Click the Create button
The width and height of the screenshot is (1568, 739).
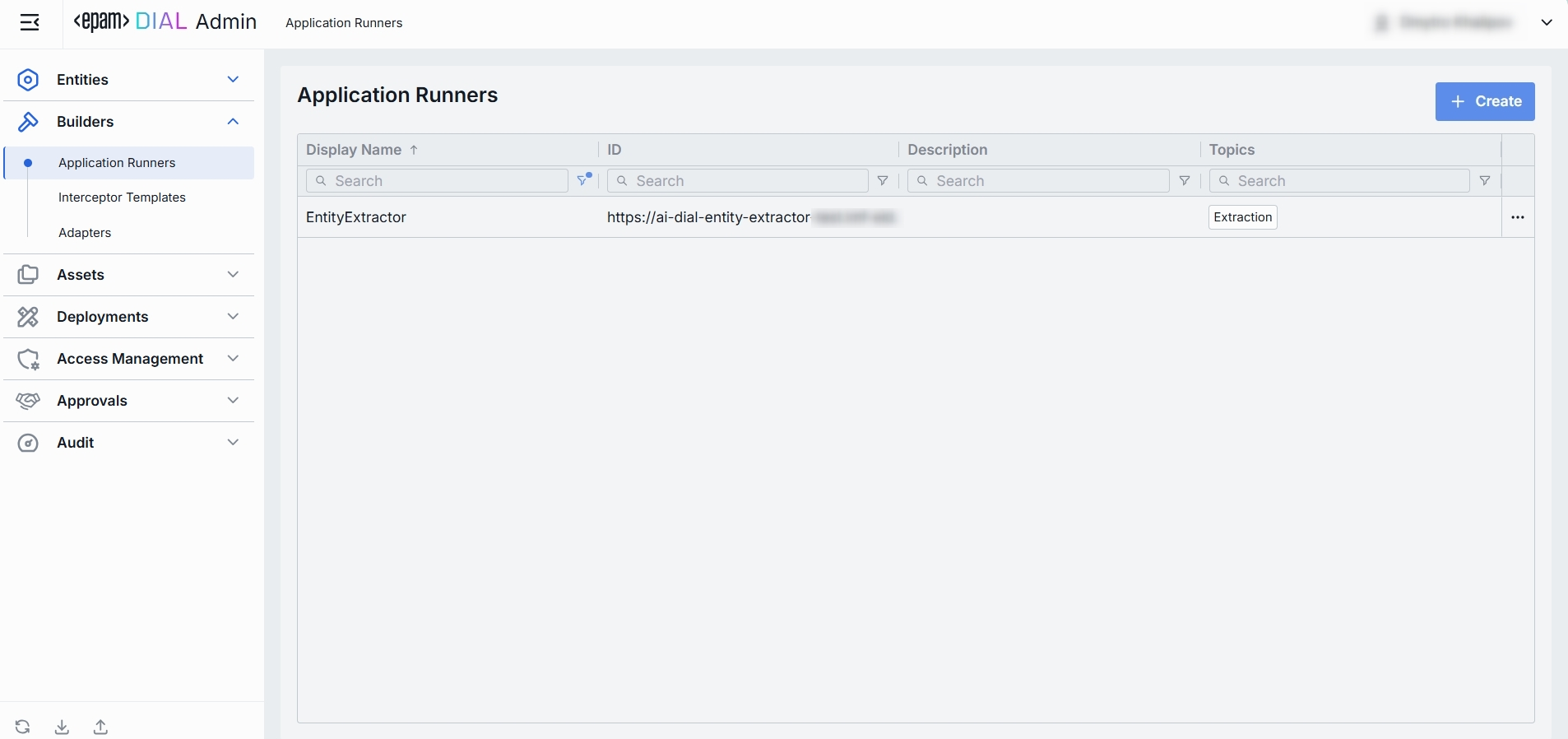point(1485,101)
